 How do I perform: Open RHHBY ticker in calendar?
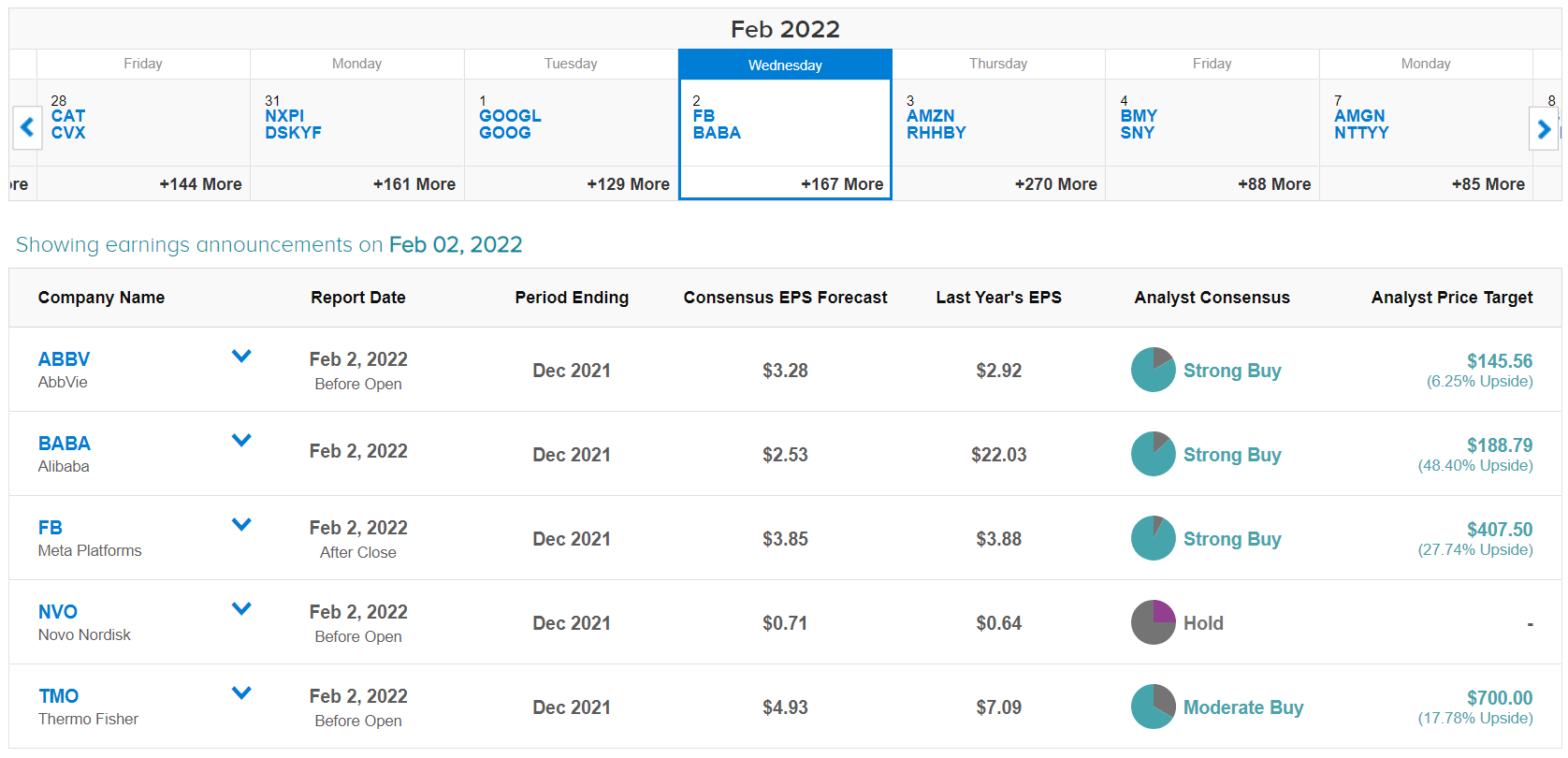pyautogui.click(x=936, y=133)
